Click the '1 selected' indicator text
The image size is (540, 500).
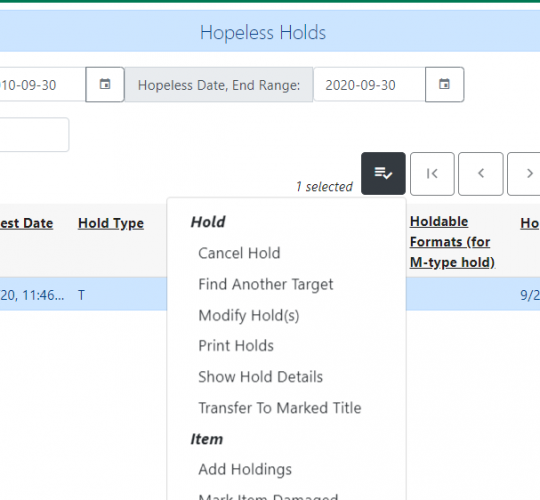(x=324, y=187)
